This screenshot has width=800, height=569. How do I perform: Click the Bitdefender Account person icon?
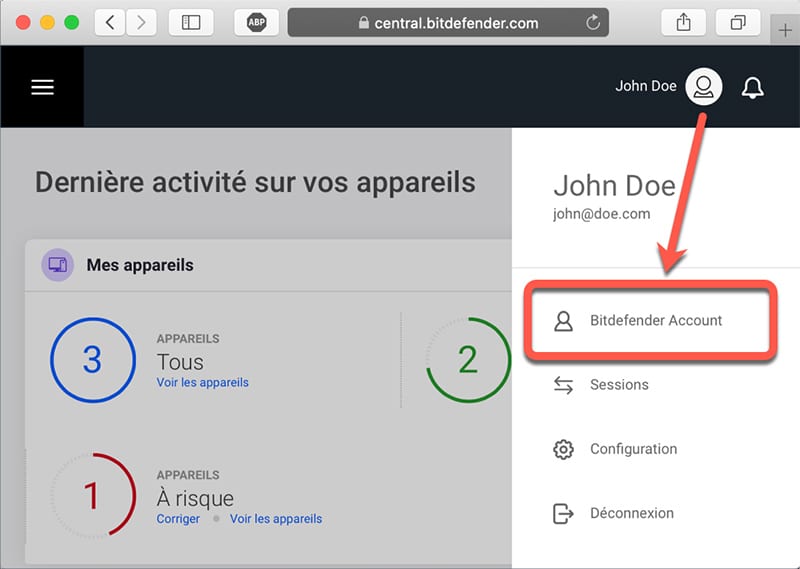pos(563,321)
